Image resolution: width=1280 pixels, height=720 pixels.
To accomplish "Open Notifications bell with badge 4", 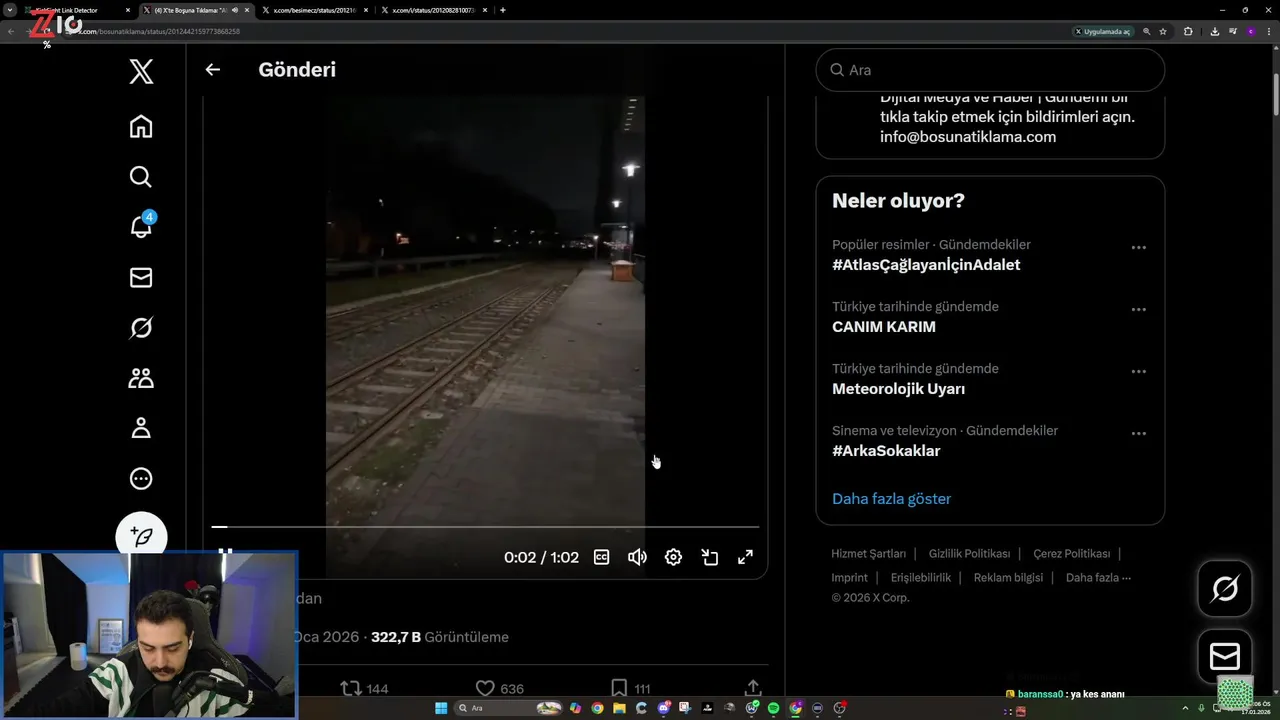I will (141, 226).
